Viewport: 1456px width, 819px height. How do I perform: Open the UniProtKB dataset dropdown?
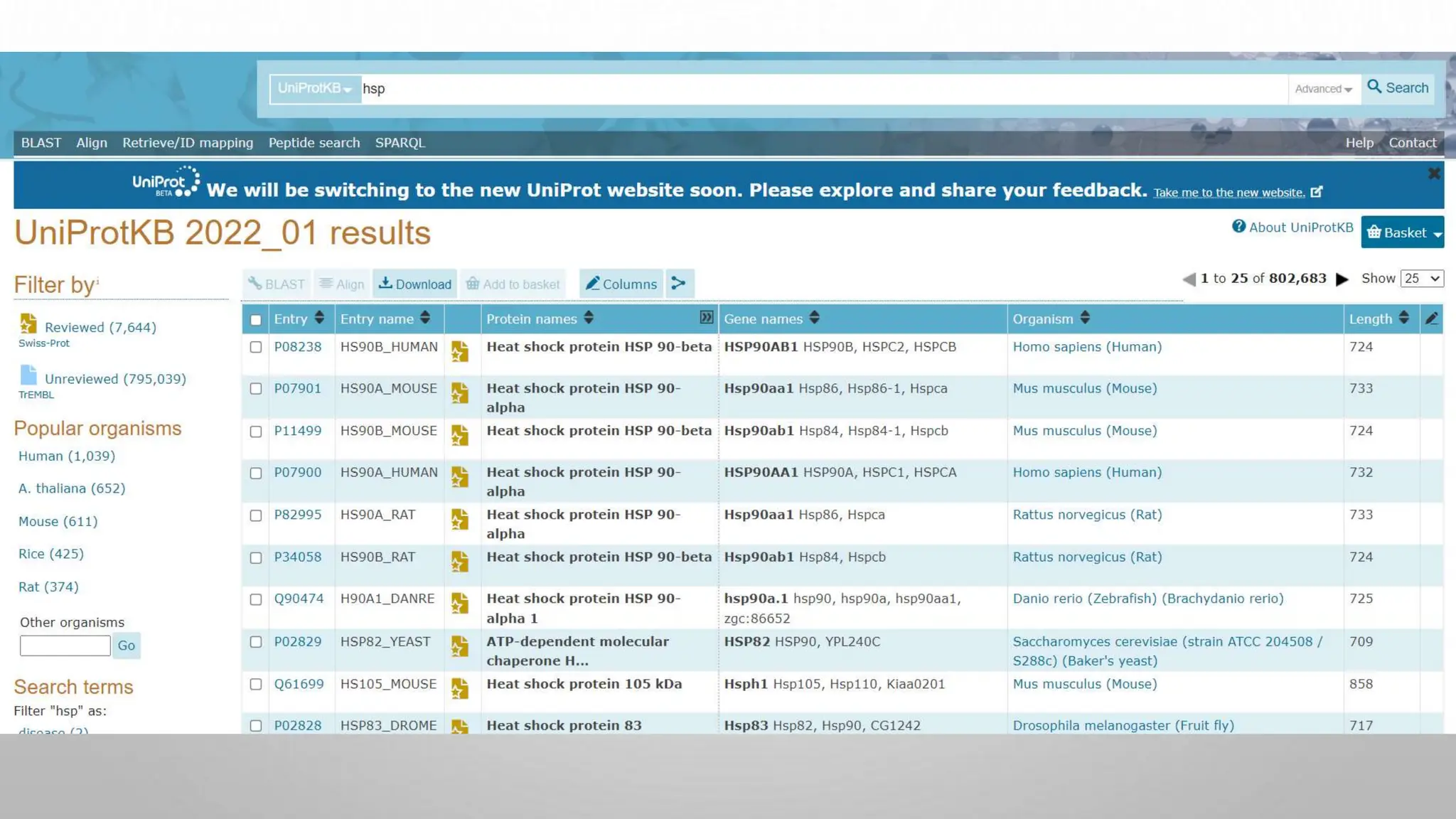pyautogui.click(x=315, y=89)
